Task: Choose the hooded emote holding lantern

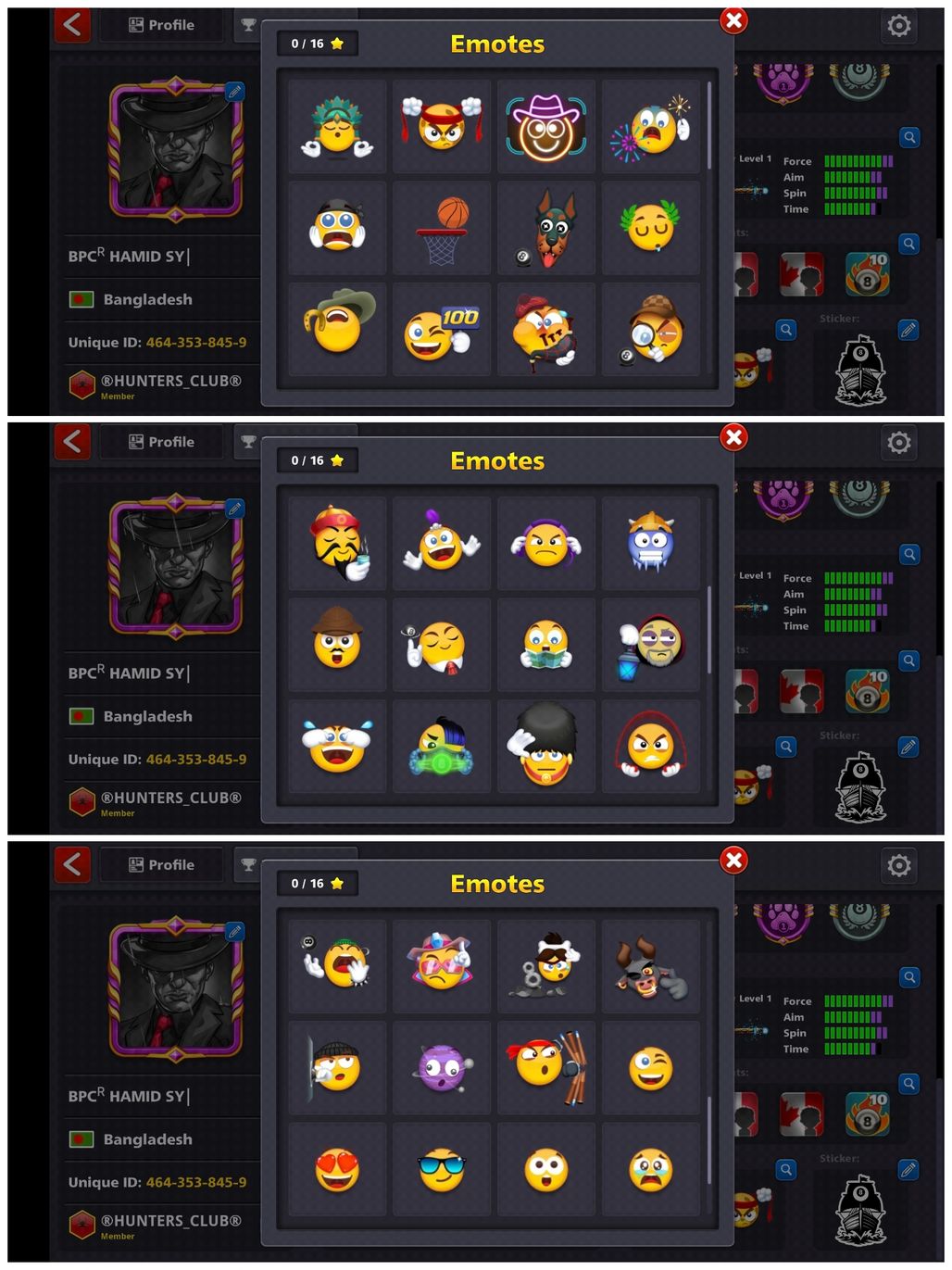Action: [651, 646]
